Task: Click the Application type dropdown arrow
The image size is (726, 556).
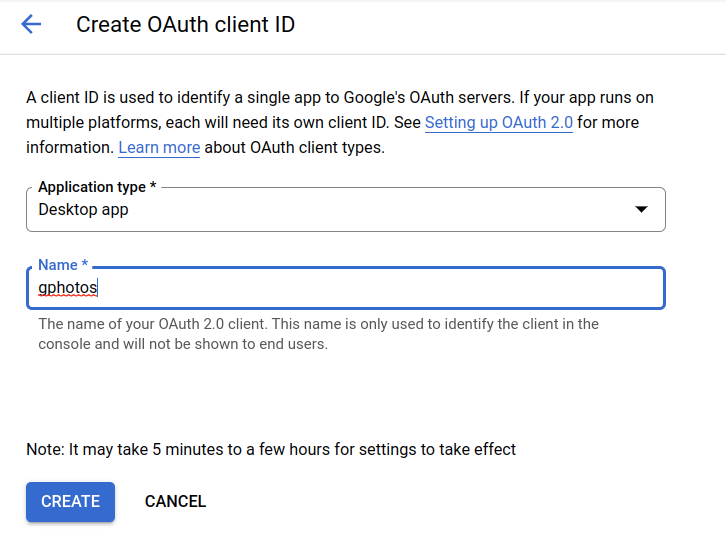Action: click(x=641, y=210)
